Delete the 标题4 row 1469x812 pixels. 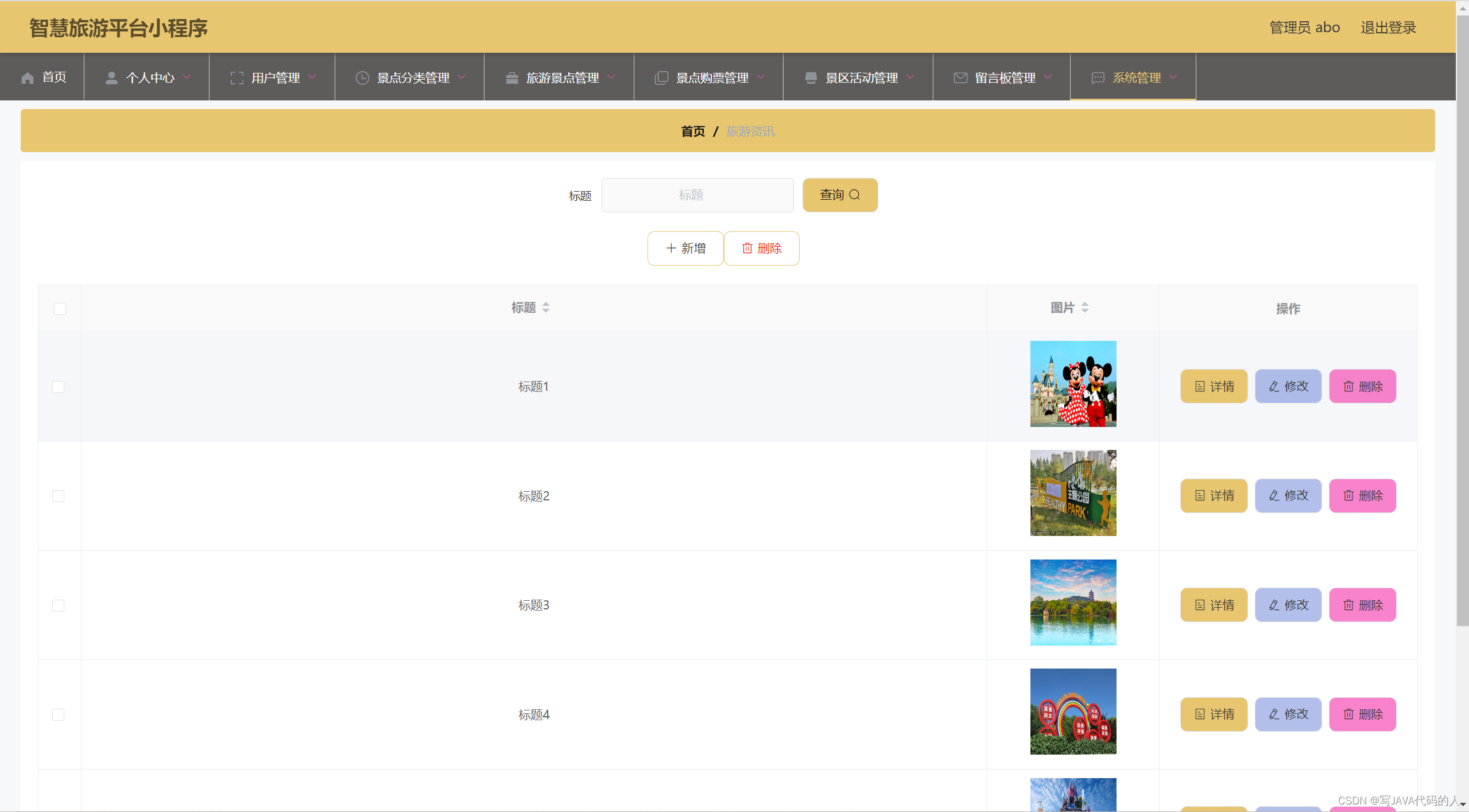tap(1362, 714)
